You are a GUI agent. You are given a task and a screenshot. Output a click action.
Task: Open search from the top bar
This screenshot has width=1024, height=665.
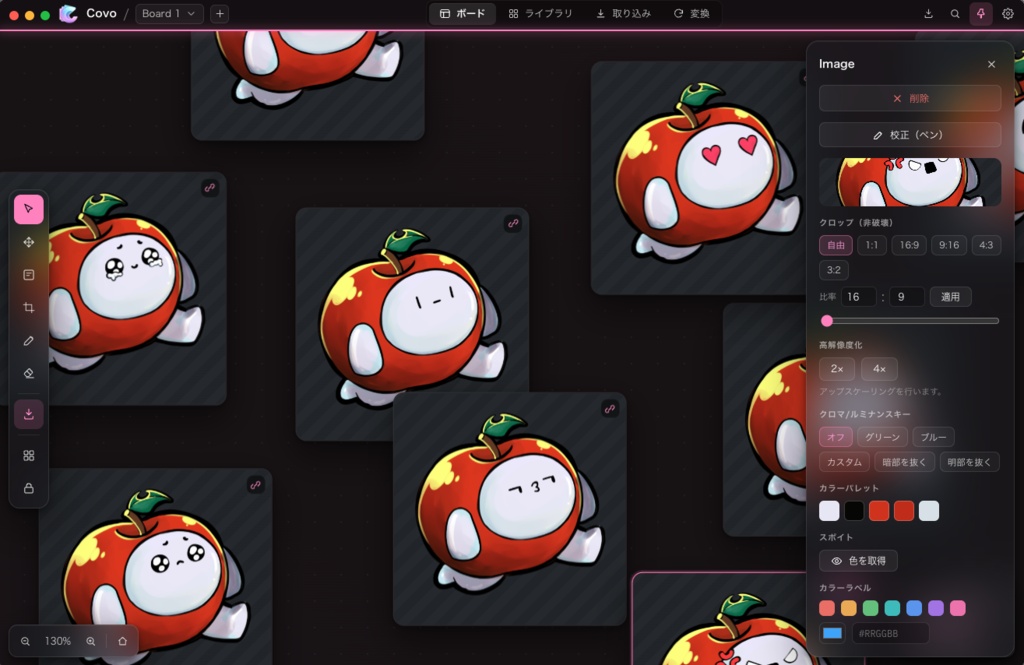tap(955, 14)
